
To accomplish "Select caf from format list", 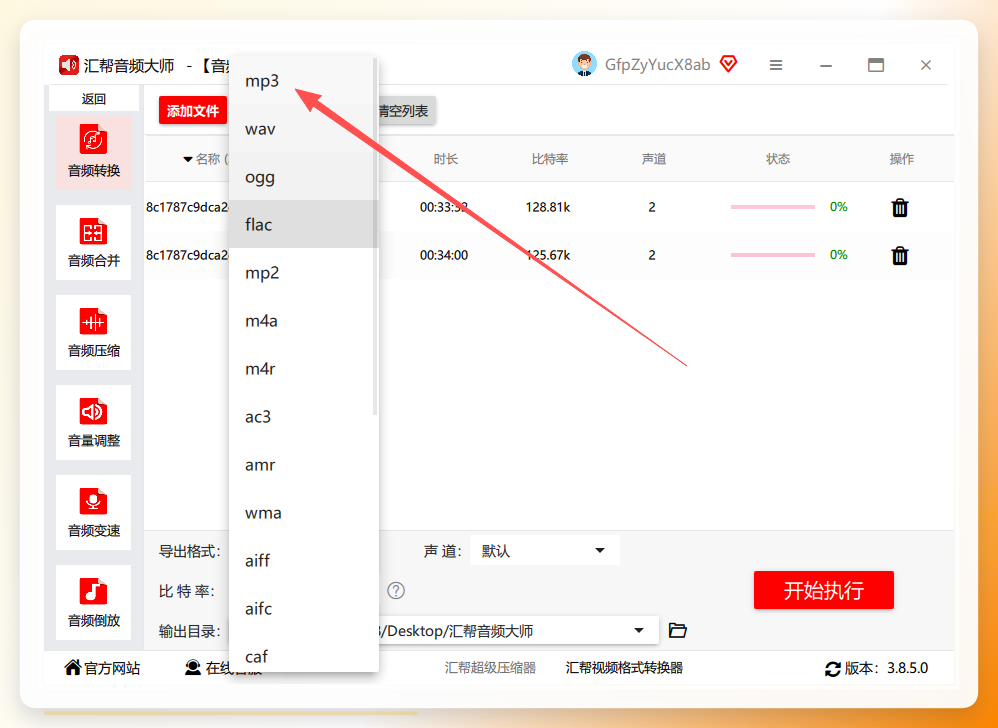I will pos(304,655).
